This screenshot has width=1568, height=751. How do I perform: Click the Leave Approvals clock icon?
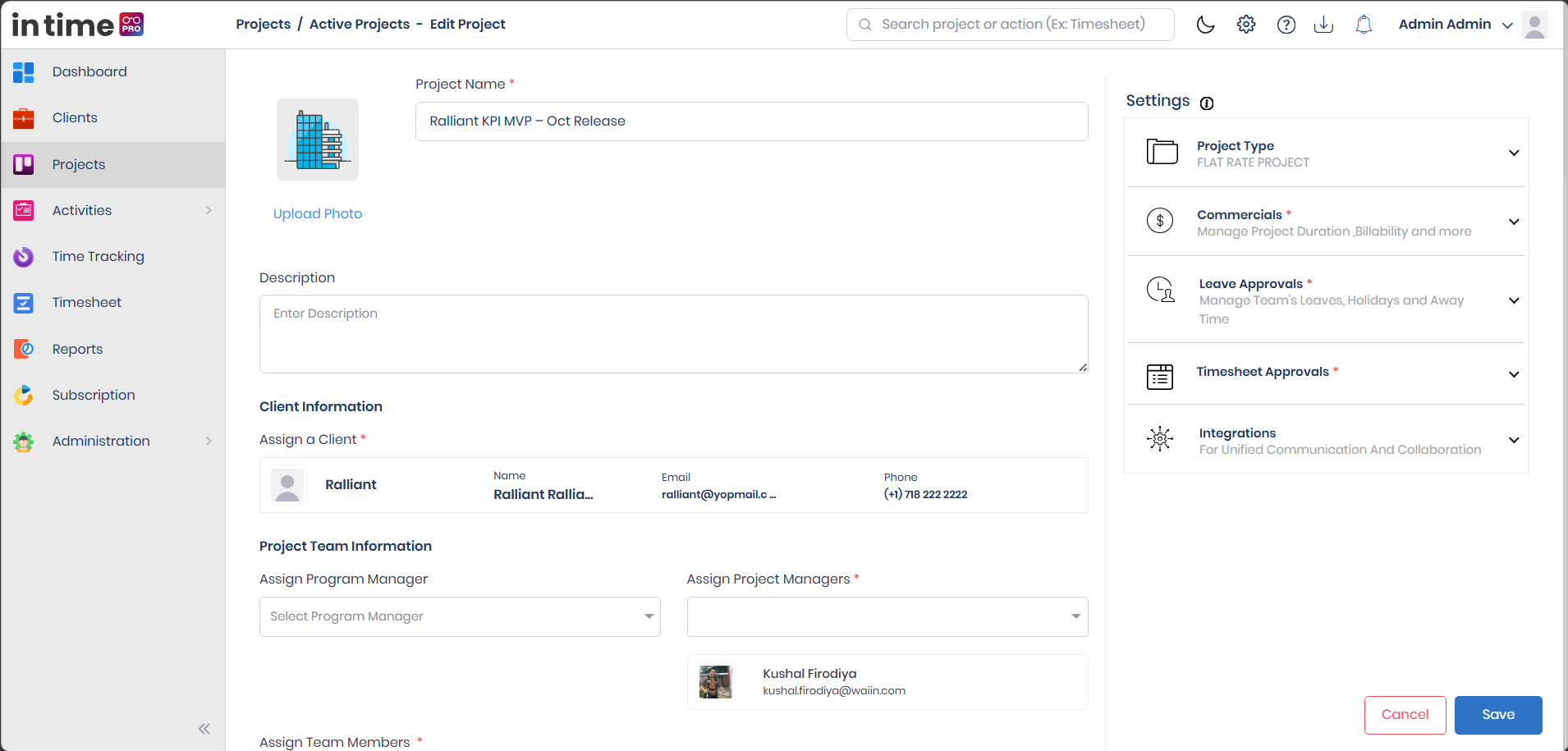1160,290
